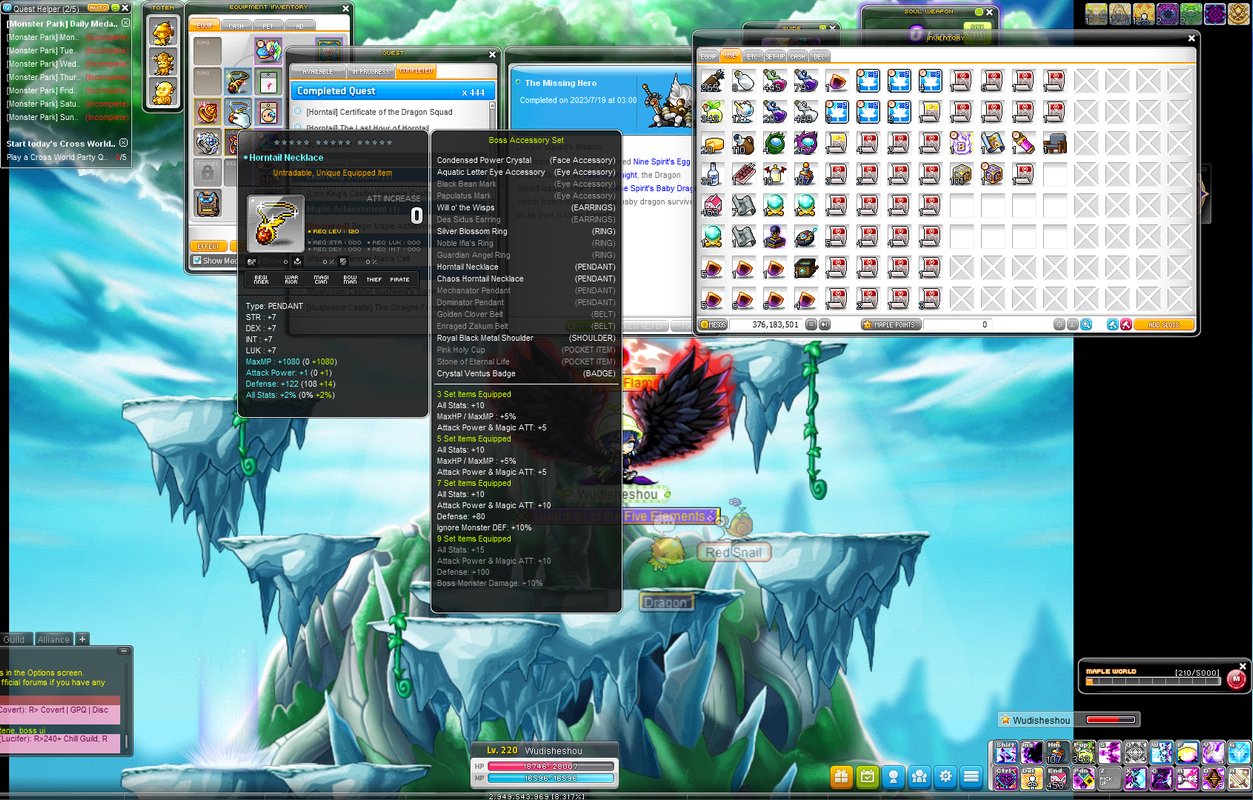This screenshot has width=1253, height=800.
Task: Open the community menu icon
Action: [x=920, y=776]
